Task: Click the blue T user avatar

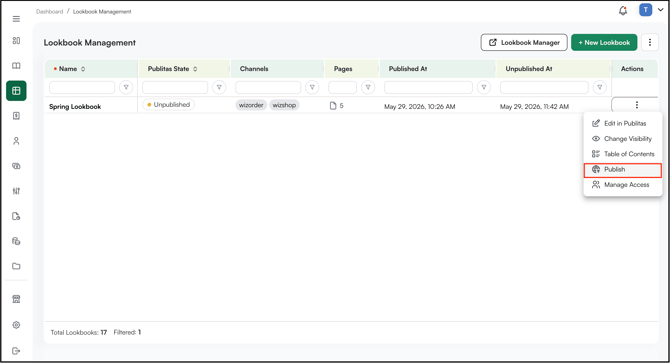Action: [645, 10]
